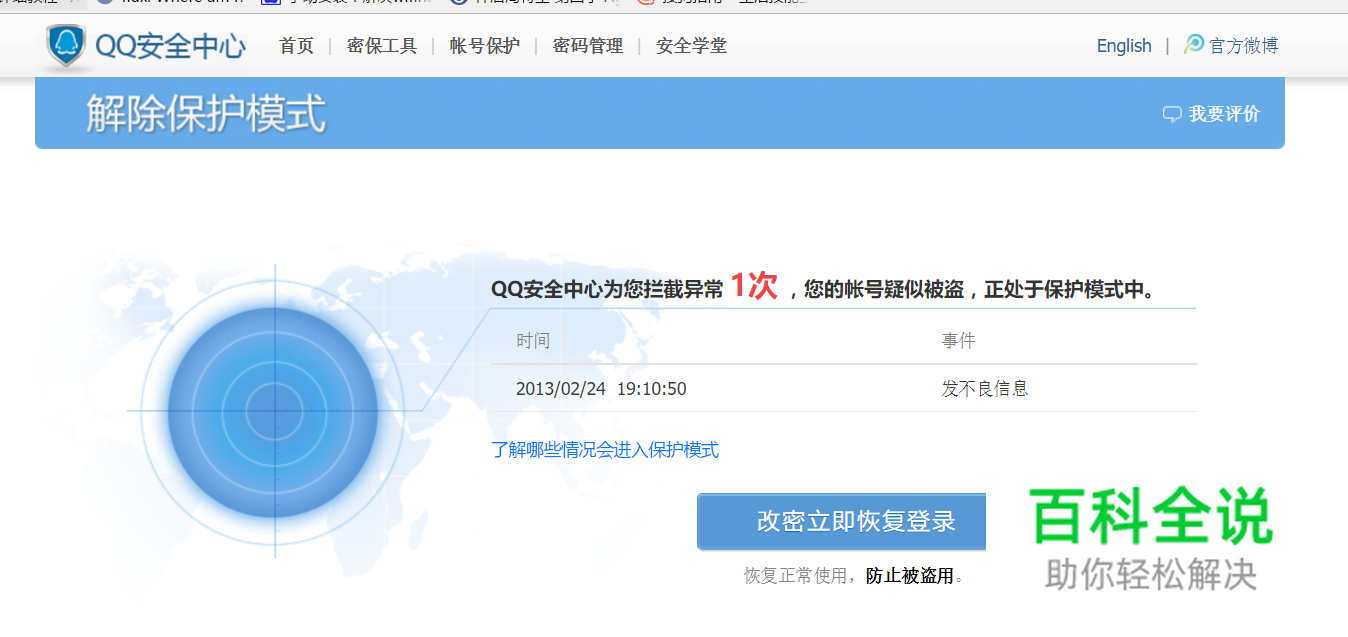Click the QQ安全中心 shield logo

tap(66, 46)
